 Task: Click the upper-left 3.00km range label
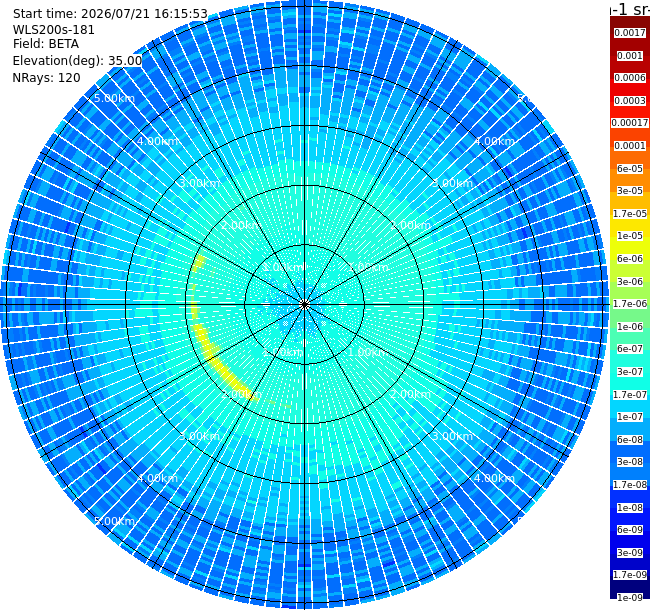pos(199,183)
